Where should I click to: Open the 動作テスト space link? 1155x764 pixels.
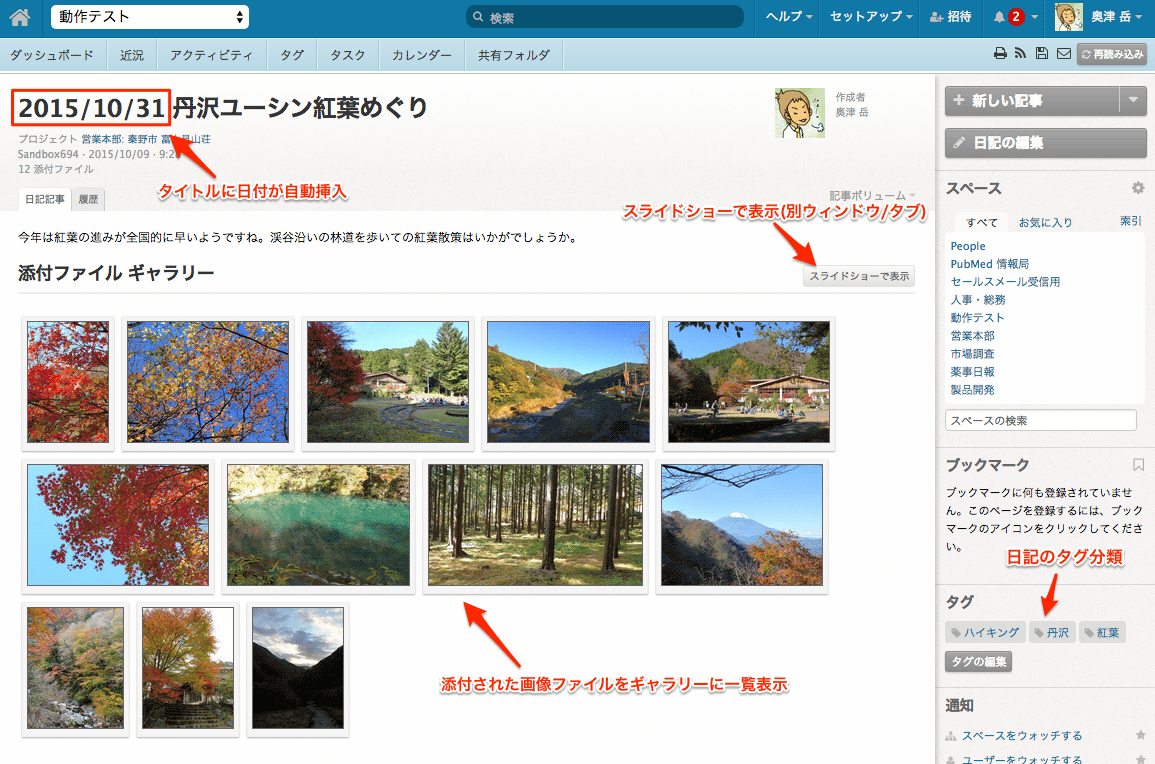coord(977,318)
